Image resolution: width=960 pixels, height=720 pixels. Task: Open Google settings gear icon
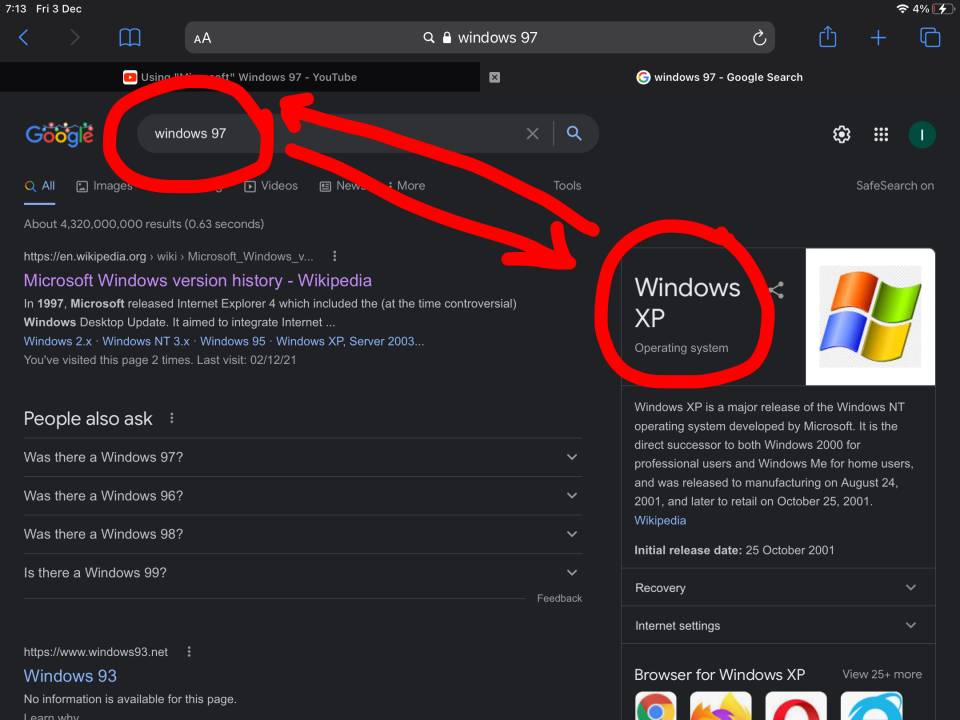point(842,134)
